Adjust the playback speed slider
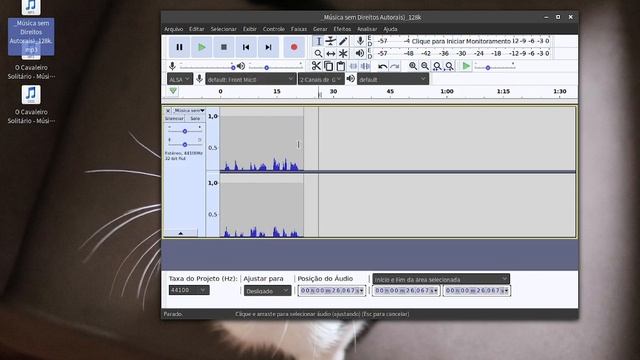Viewport: 640px width, 360px height. point(494,67)
